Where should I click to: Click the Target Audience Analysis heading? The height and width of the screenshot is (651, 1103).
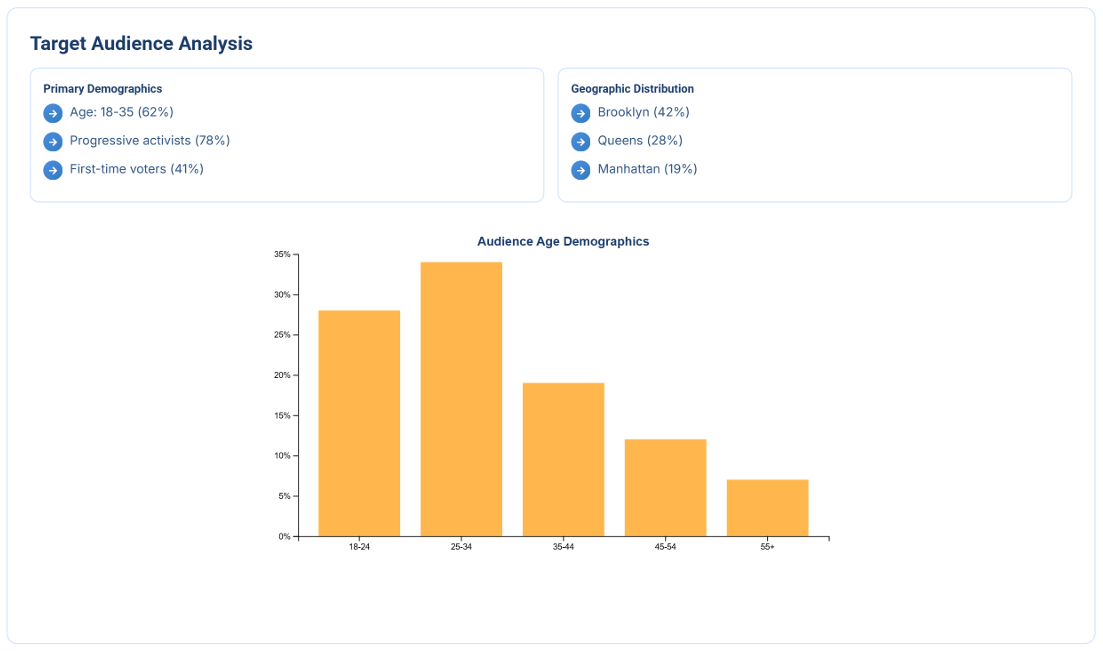tap(141, 44)
